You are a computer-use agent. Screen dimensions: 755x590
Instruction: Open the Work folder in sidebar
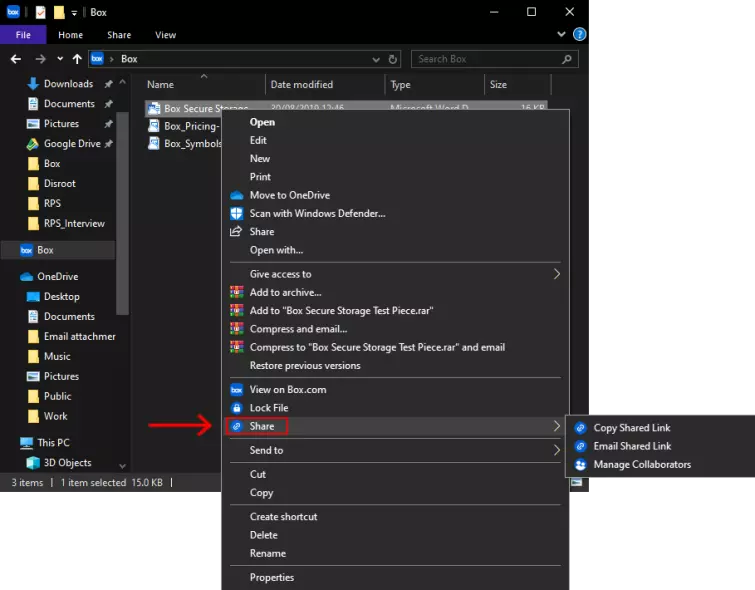55,416
